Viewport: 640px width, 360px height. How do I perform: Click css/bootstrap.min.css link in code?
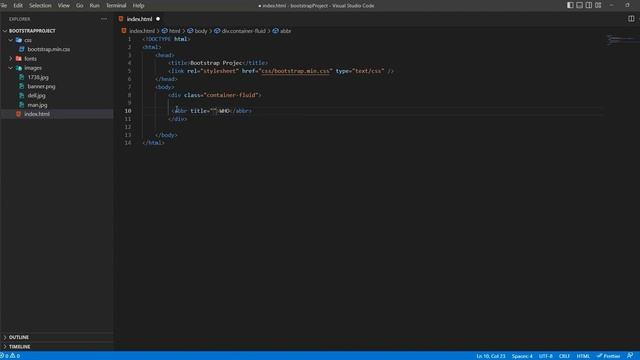point(296,71)
